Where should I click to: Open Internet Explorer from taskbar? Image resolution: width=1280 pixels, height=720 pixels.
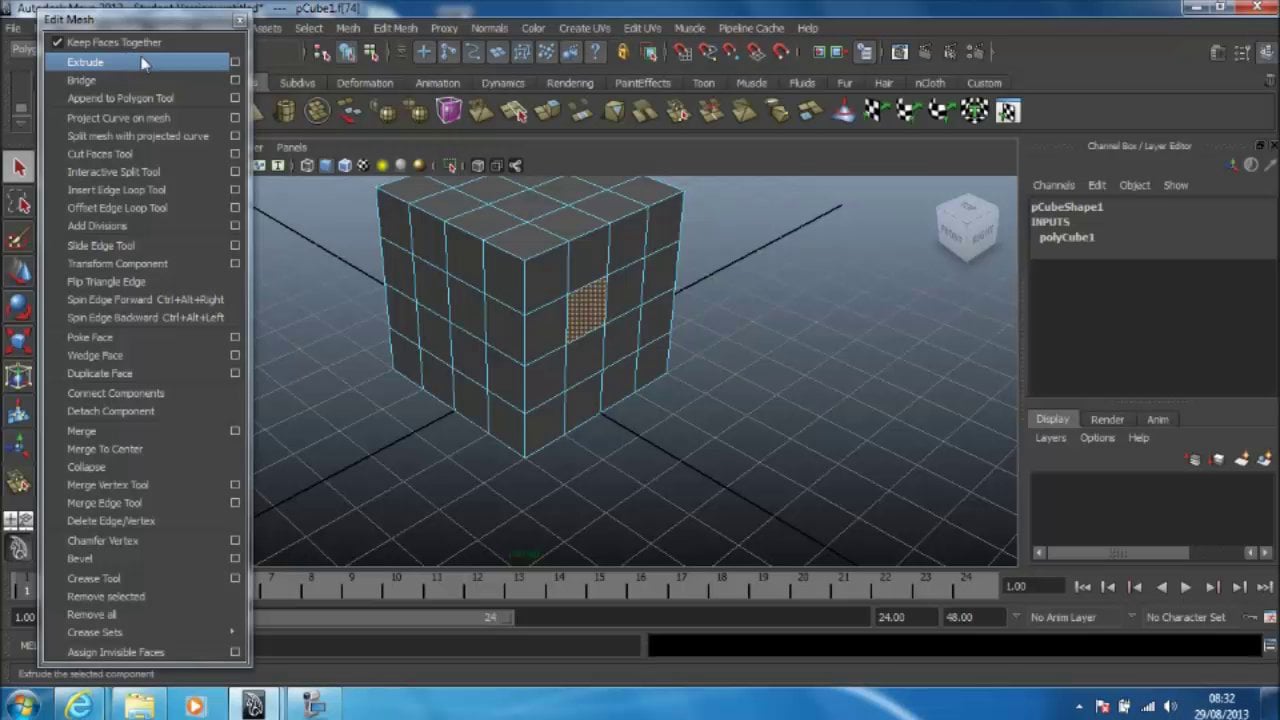tap(79, 705)
